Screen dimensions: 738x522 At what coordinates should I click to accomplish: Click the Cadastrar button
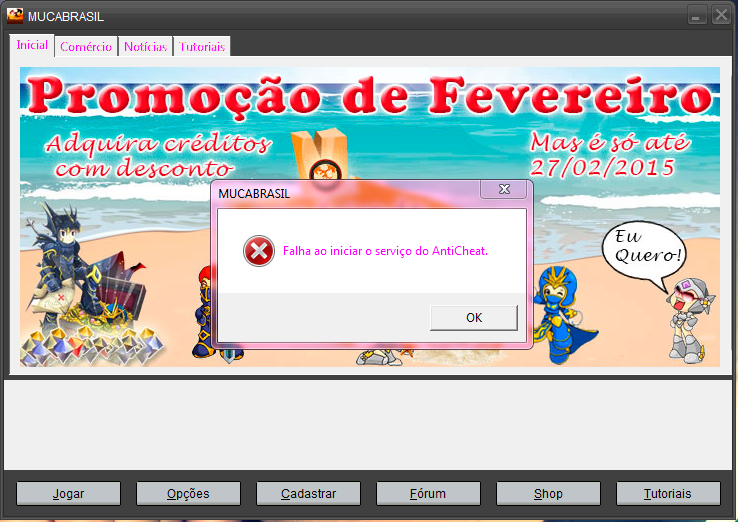pyautogui.click(x=308, y=494)
